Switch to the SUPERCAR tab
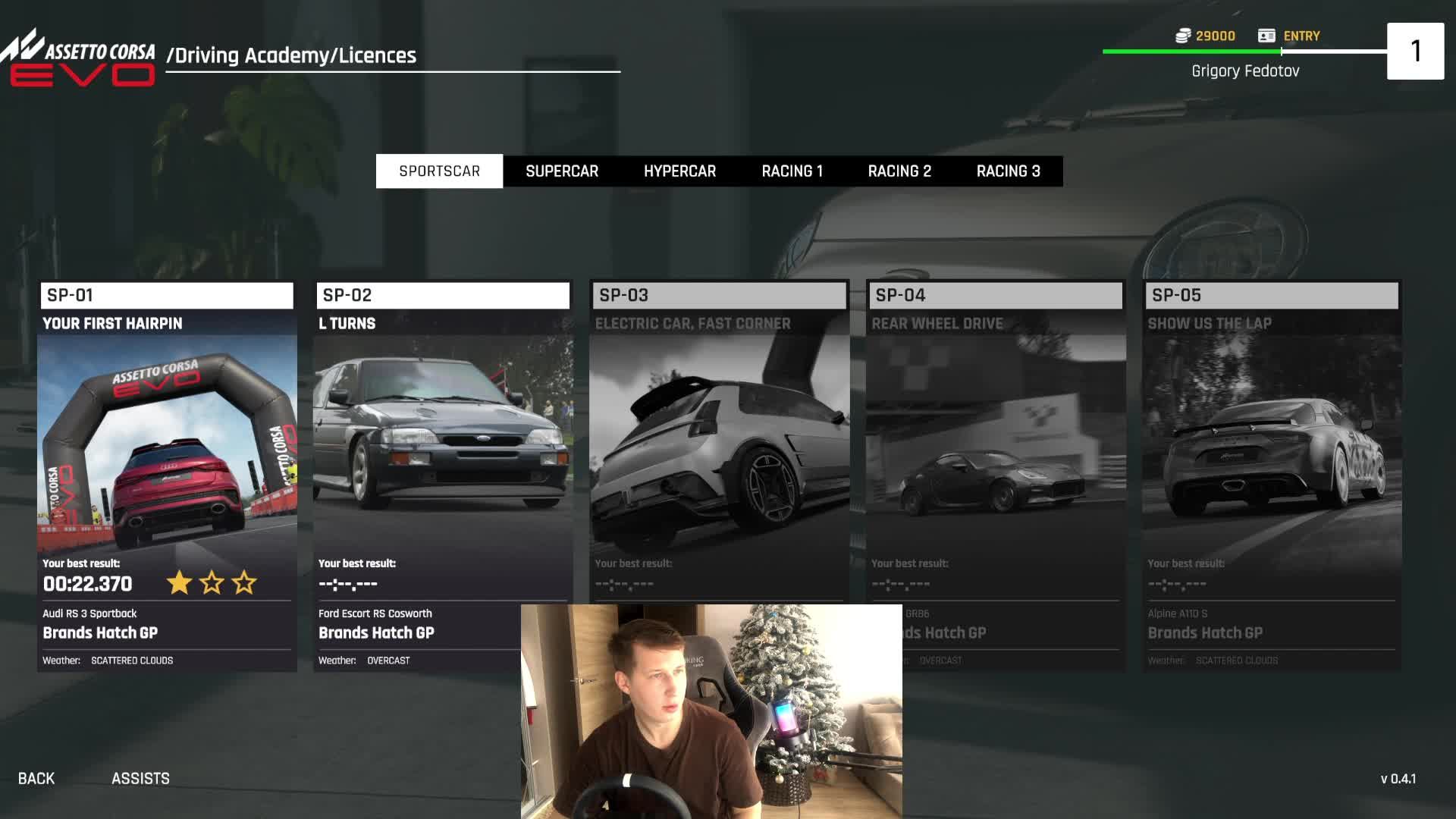 (x=562, y=171)
